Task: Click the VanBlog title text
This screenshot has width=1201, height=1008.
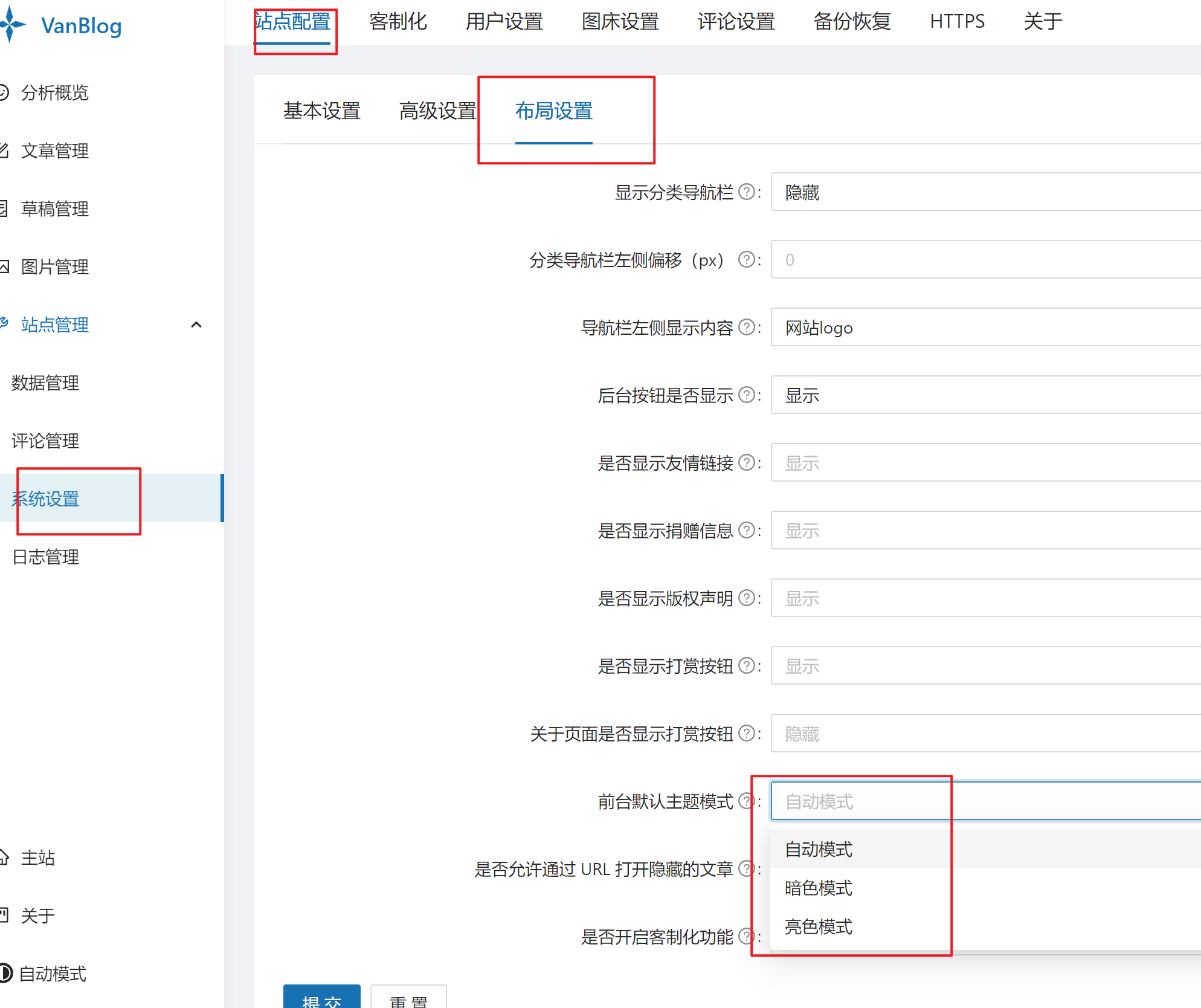Action: [x=82, y=25]
